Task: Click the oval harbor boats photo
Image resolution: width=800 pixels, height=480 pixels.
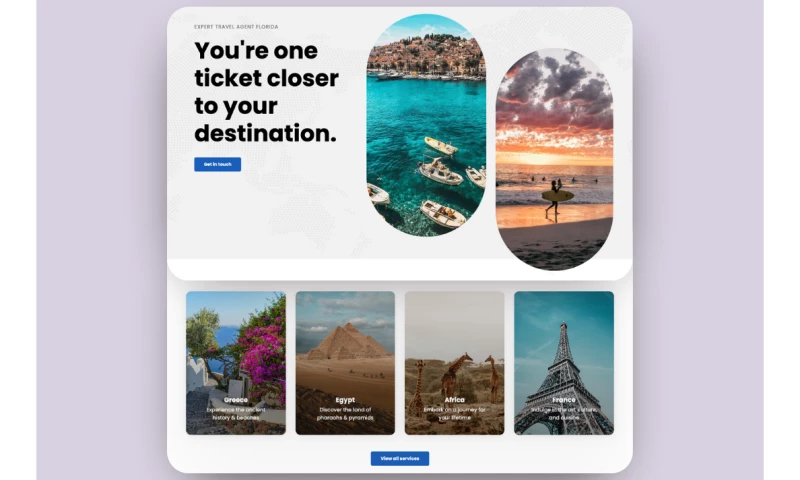Action: point(426,125)
